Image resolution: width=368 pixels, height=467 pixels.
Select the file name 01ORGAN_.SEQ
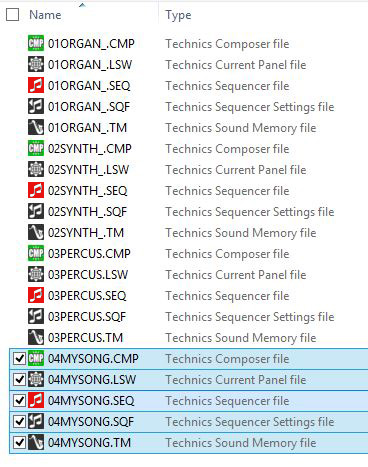[x=89, y=86]
